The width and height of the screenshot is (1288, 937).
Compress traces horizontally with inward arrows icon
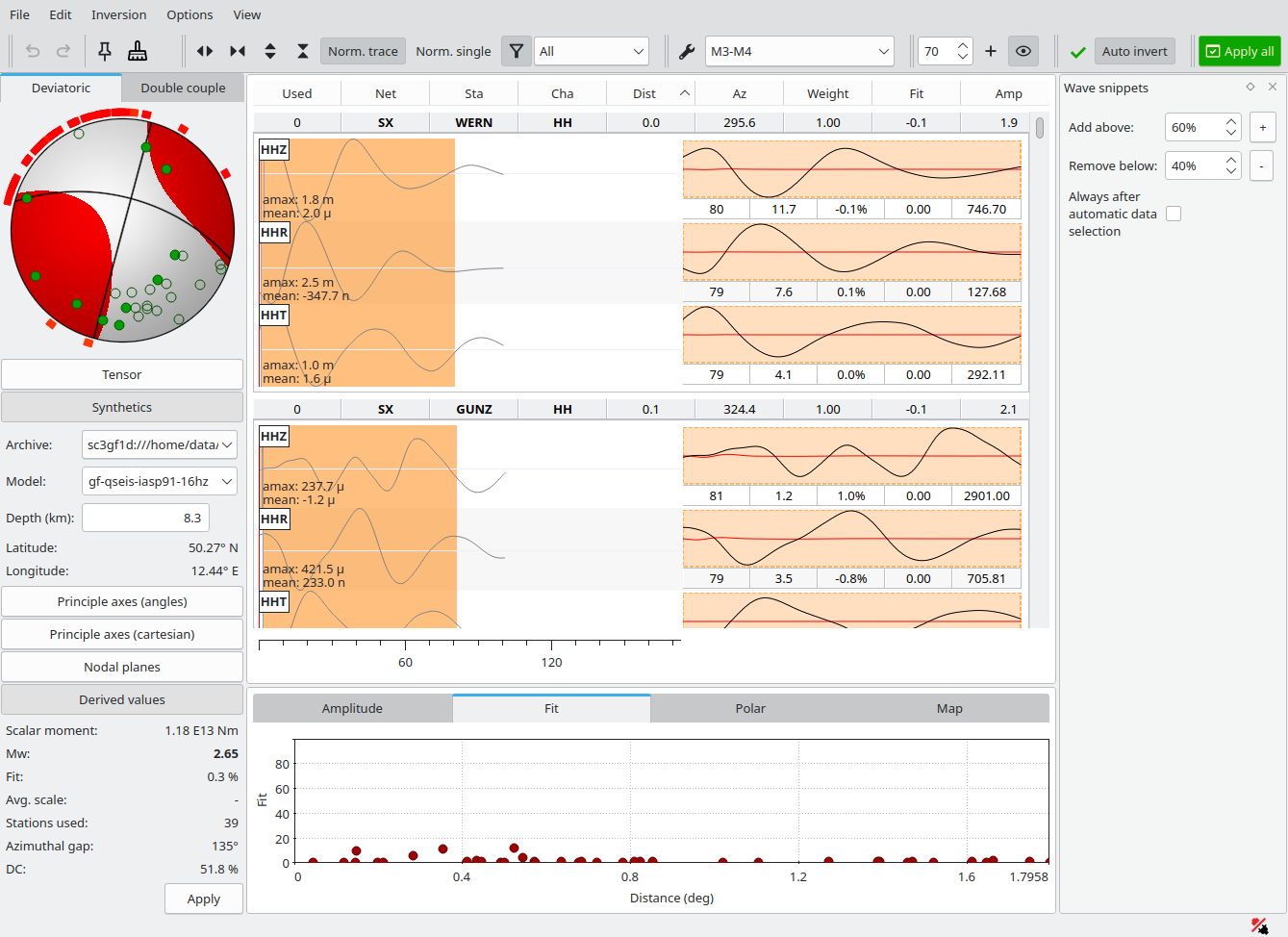coord(238,51)
